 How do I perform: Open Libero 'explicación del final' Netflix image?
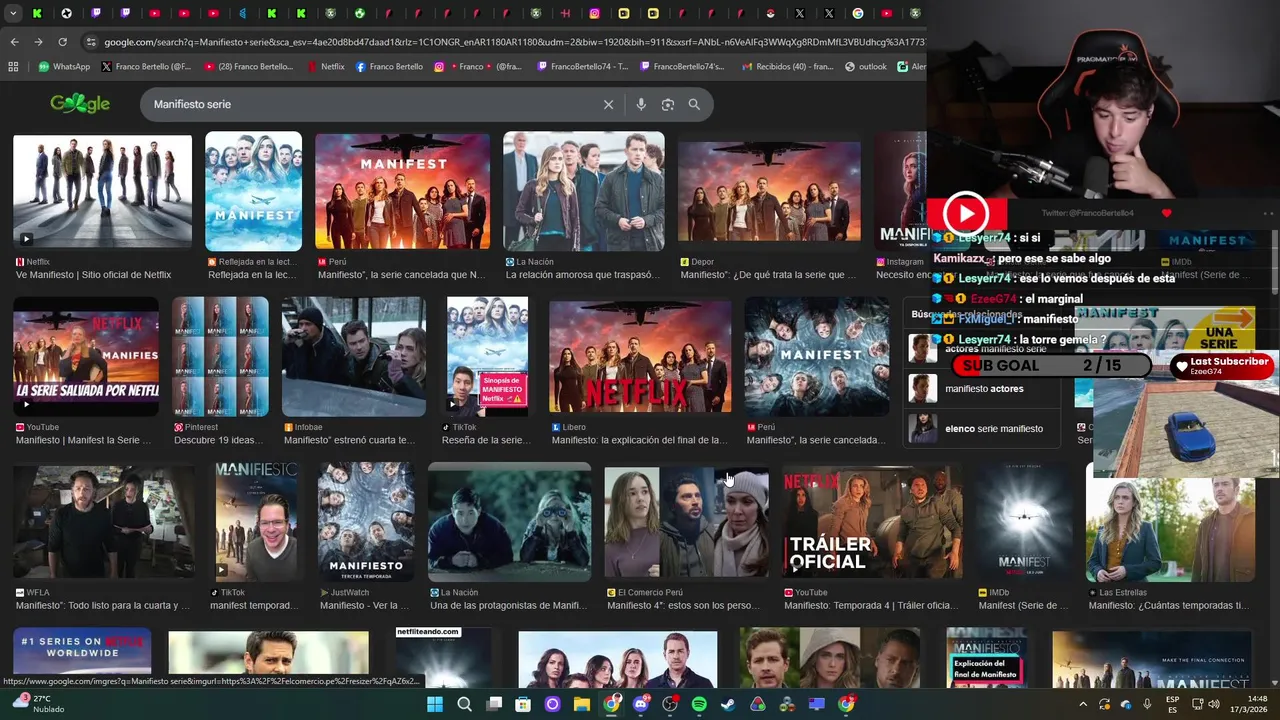pyautogui.click(x=640, y=356)
